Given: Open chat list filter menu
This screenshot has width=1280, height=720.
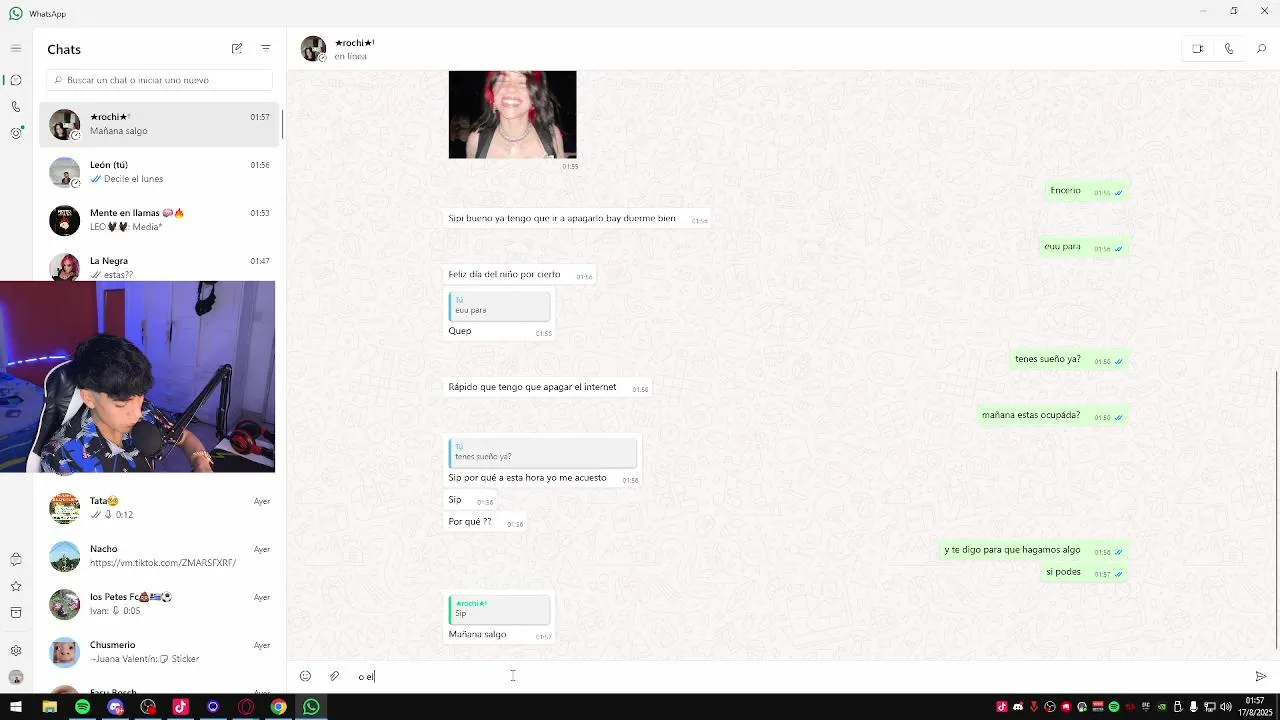Looking at the screenshot, I should pos(266,48).
